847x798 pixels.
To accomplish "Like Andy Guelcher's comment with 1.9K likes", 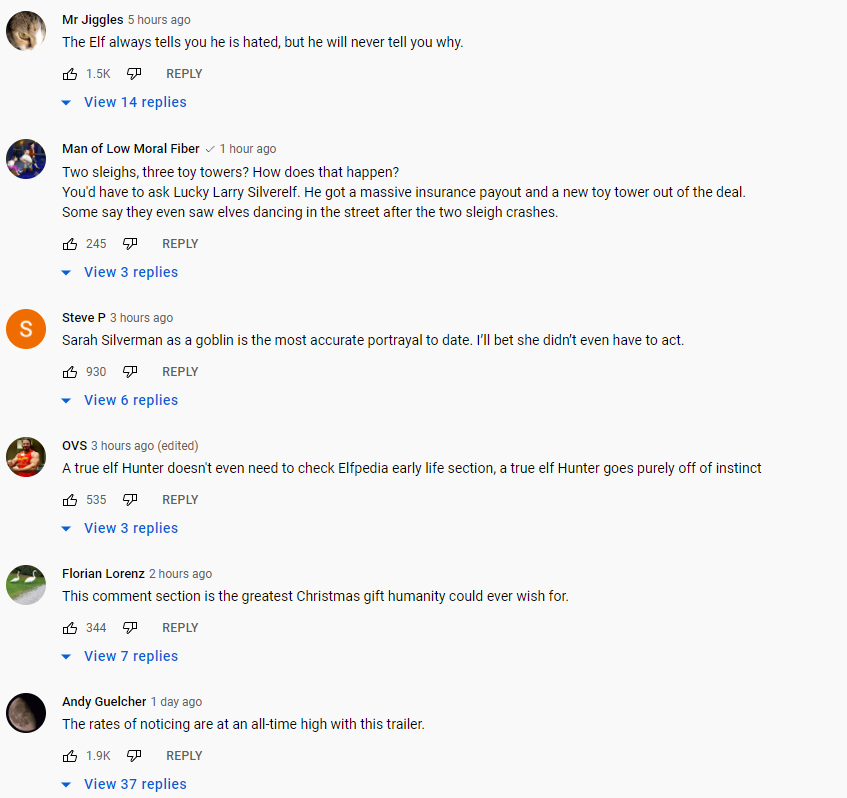I will (x=70, y=756).
